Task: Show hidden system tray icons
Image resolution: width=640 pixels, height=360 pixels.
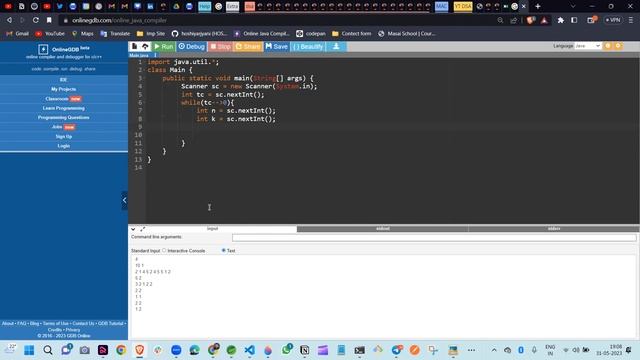Action: tap(494, 350)
